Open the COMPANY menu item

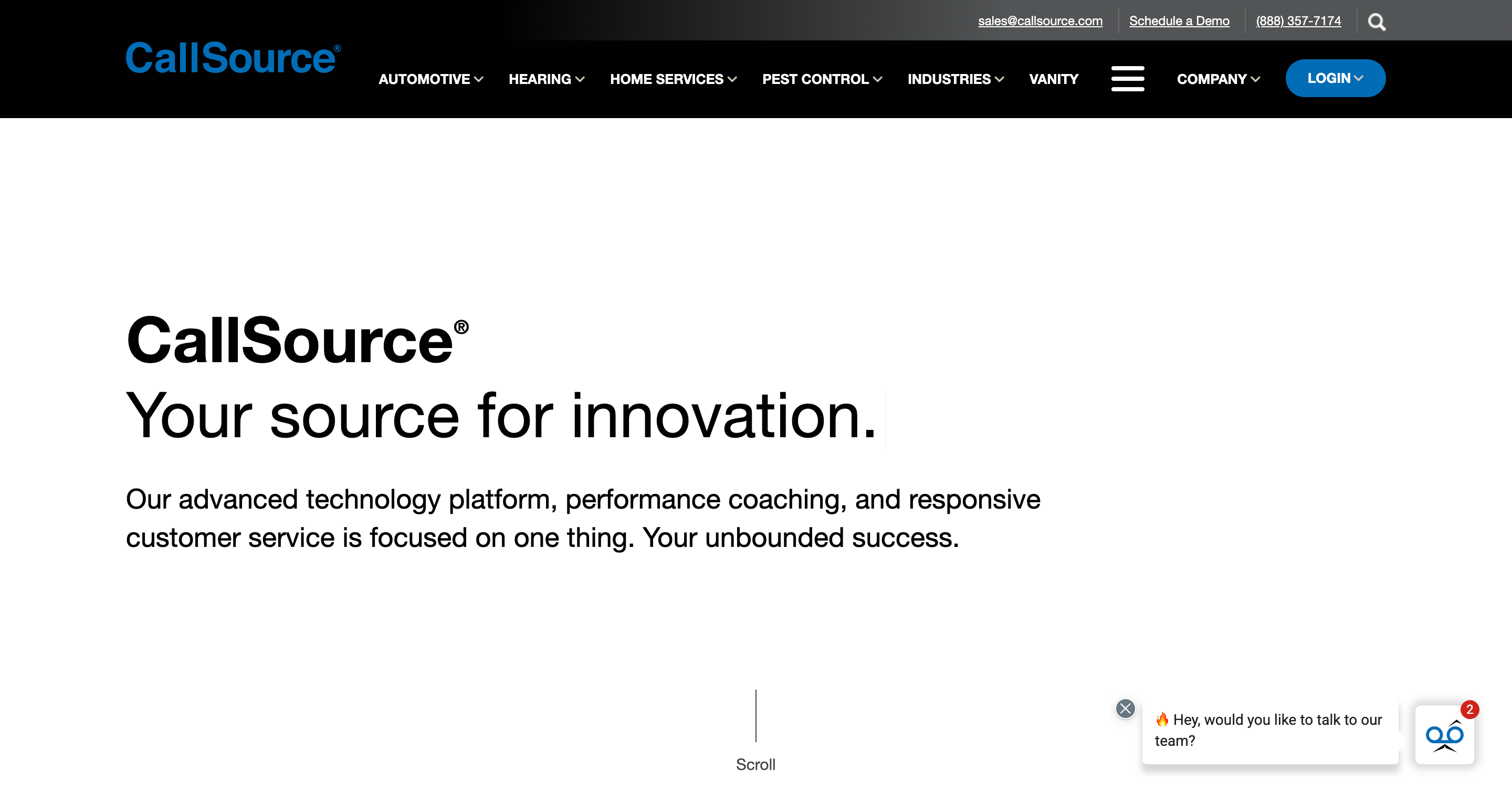pos(1219,79)
